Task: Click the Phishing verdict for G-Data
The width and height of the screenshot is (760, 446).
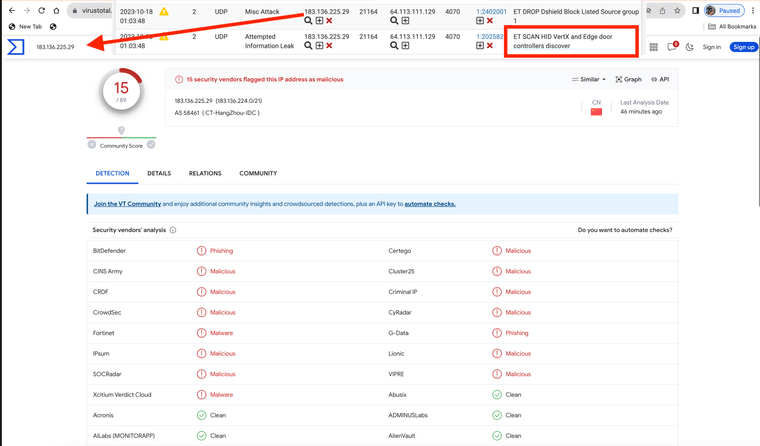Action: [517, 333]
